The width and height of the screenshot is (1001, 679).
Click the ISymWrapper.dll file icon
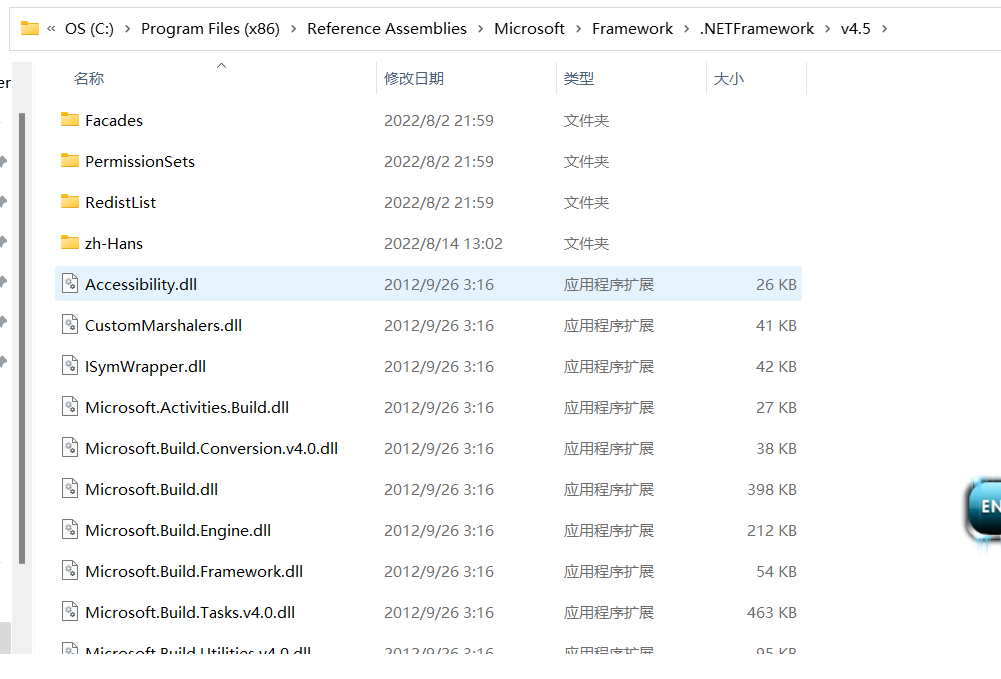(x=70, y=366)
